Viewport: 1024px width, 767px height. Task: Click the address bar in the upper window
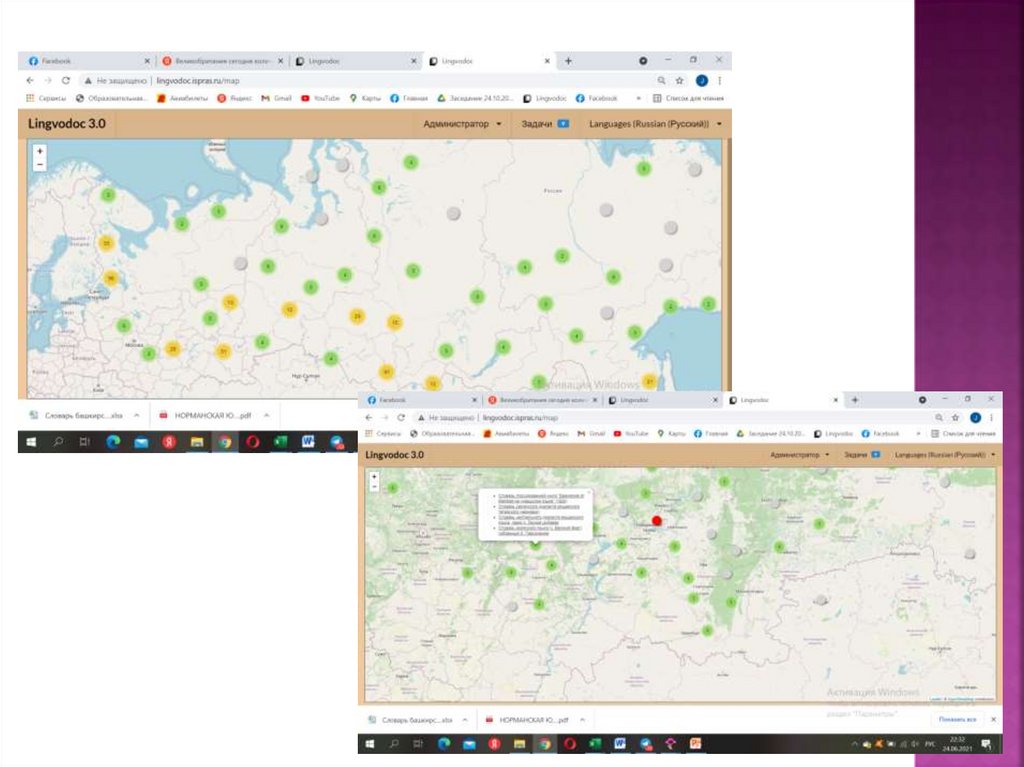[400, 80]
